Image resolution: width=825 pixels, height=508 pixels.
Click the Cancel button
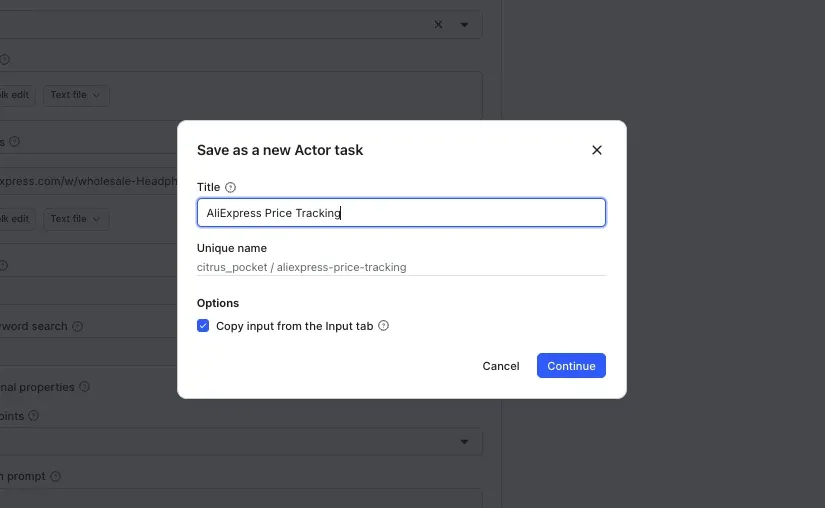click(x=501, y=366)
